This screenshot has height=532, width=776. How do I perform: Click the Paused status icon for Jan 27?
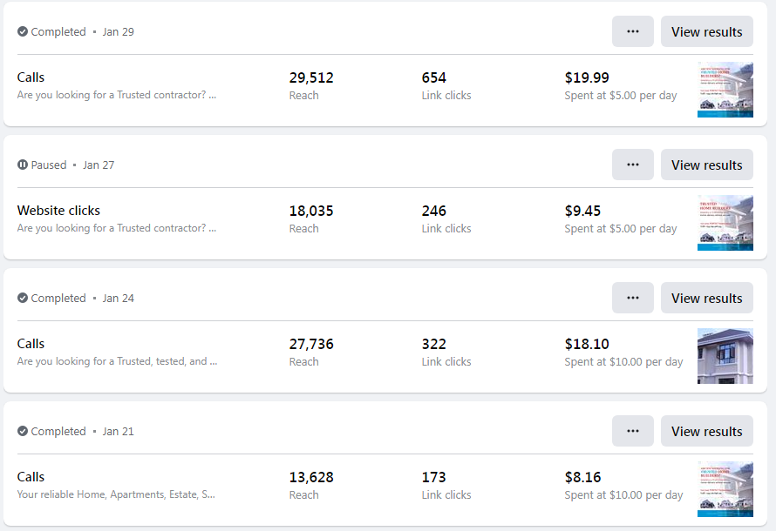point(22,165)
